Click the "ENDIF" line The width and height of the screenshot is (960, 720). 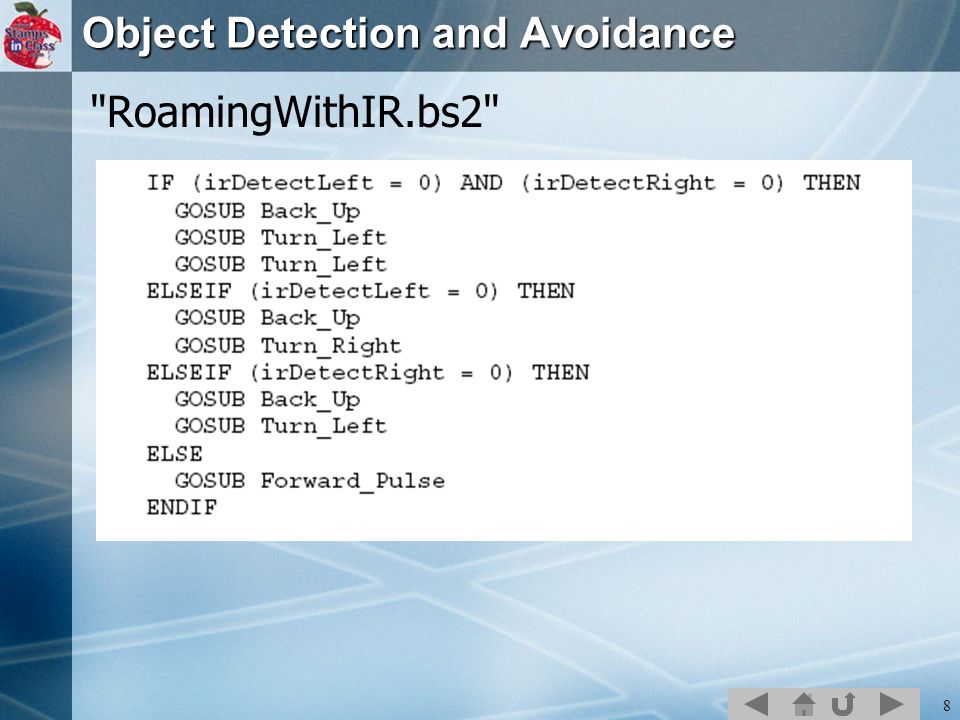(x=182, y=508)
